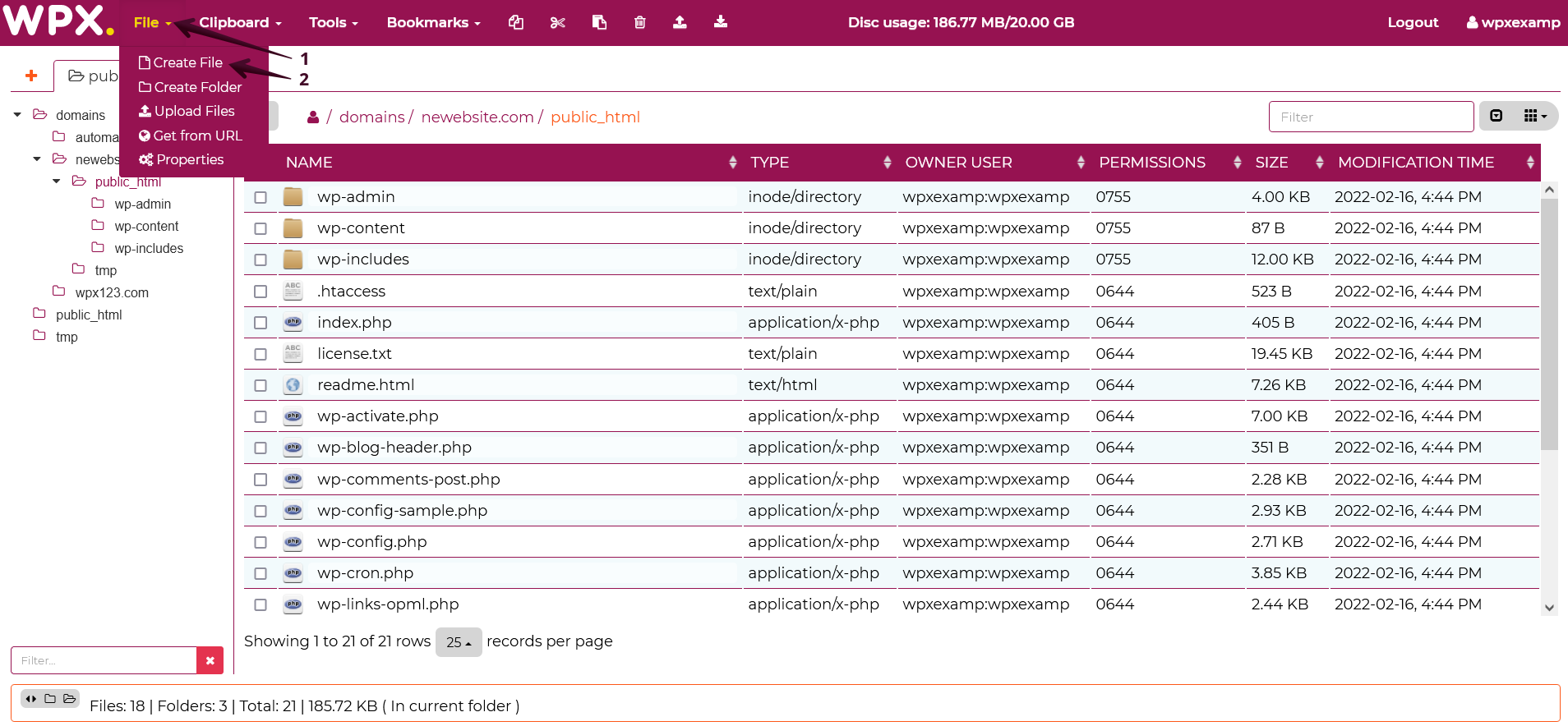Click the scissors Cut icon
The width and height of the screenshot is (1568, 726).
[558, 22]
